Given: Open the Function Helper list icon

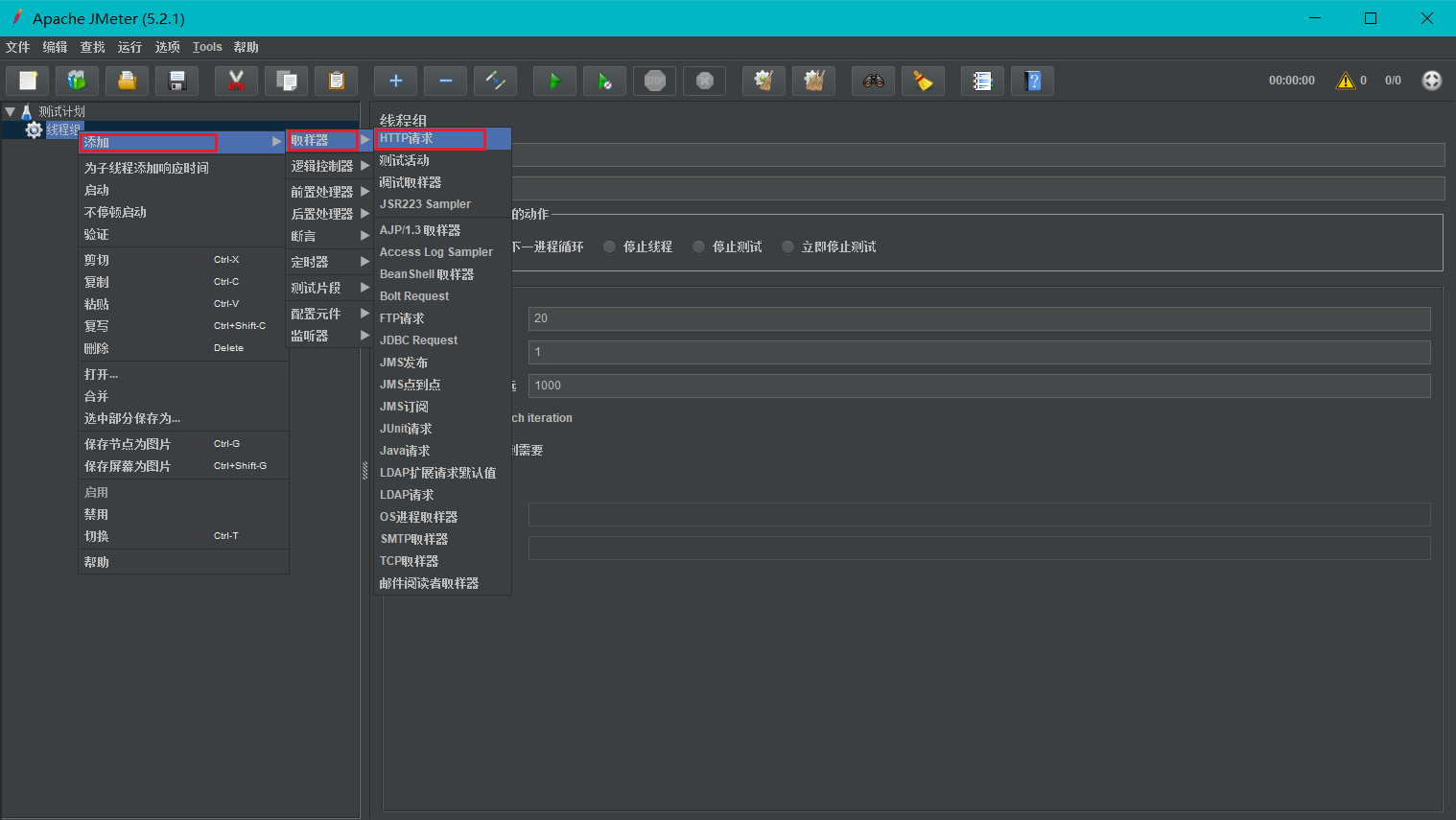Looking at the screenshot, I should point(982,81).
